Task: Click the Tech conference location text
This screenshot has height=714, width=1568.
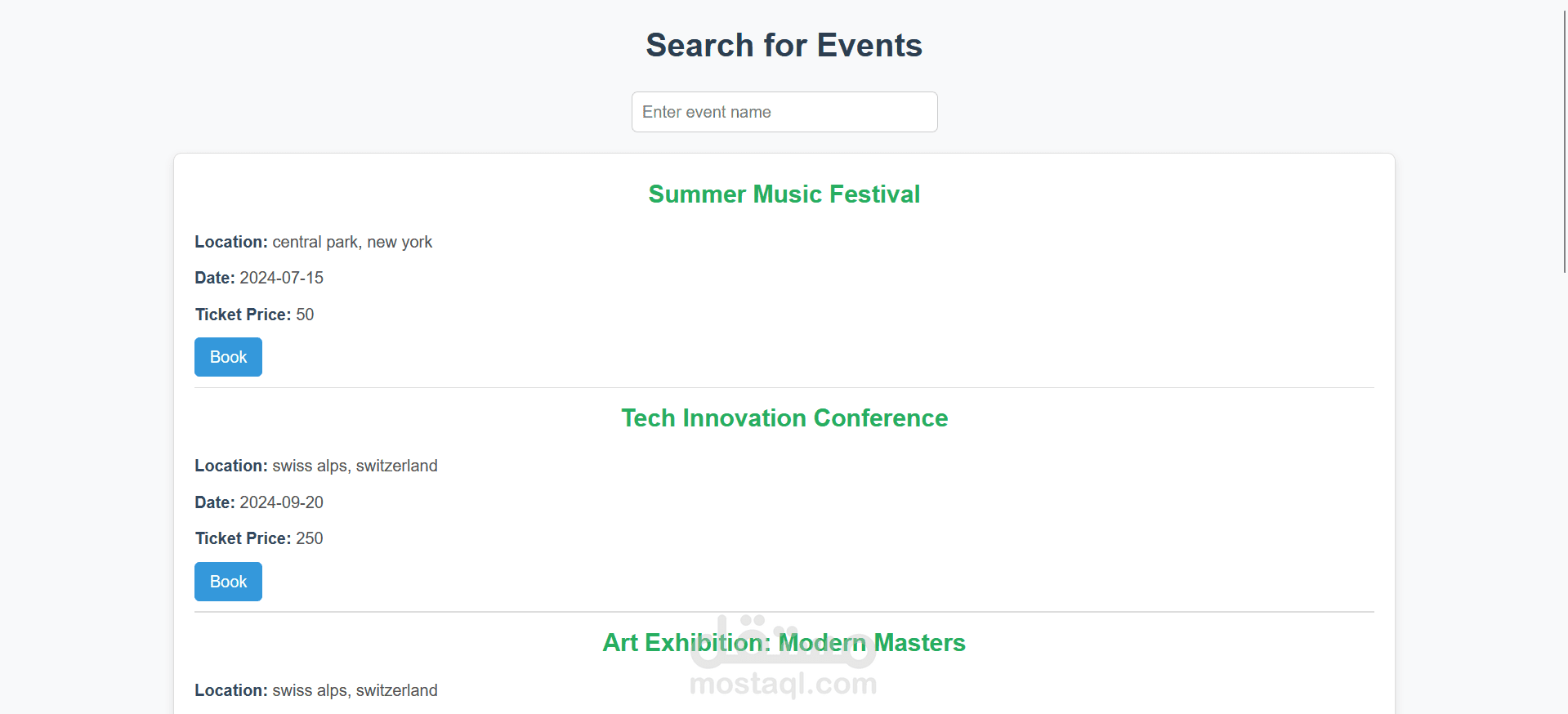Action: (x=355, y=466)
